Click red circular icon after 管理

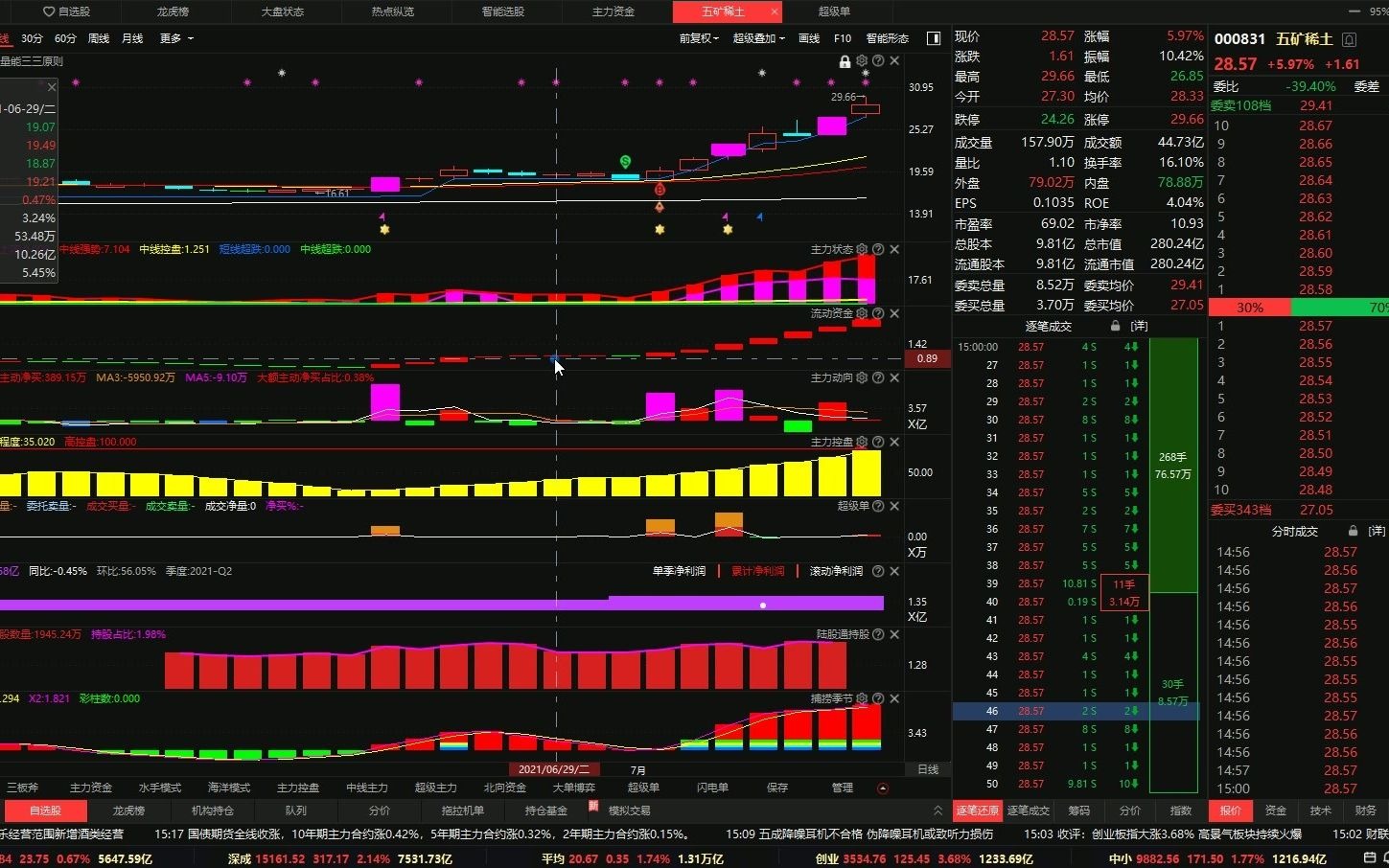coord(883,788)
